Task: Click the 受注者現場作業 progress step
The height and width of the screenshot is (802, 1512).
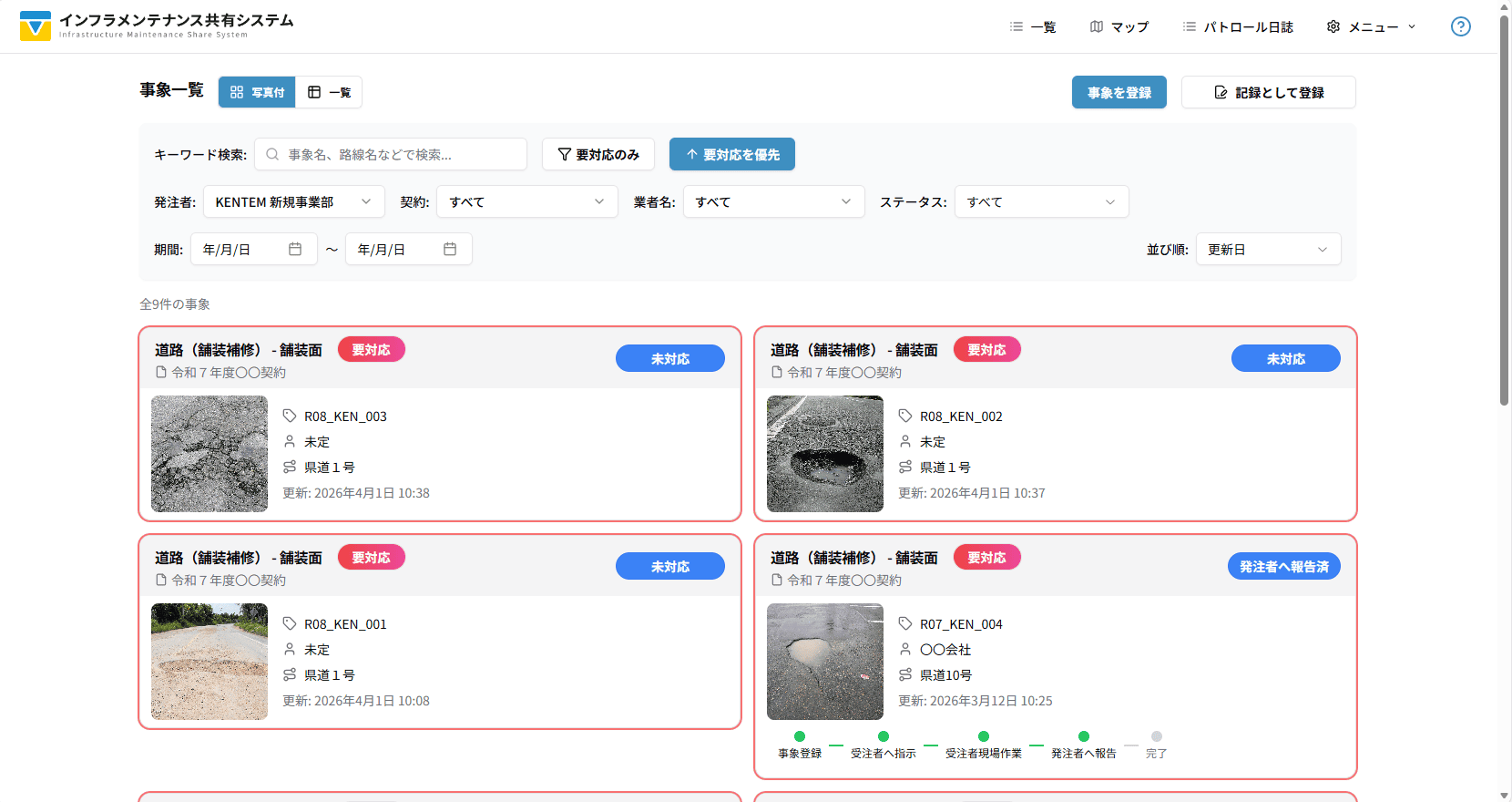Action: coord(983,744)
